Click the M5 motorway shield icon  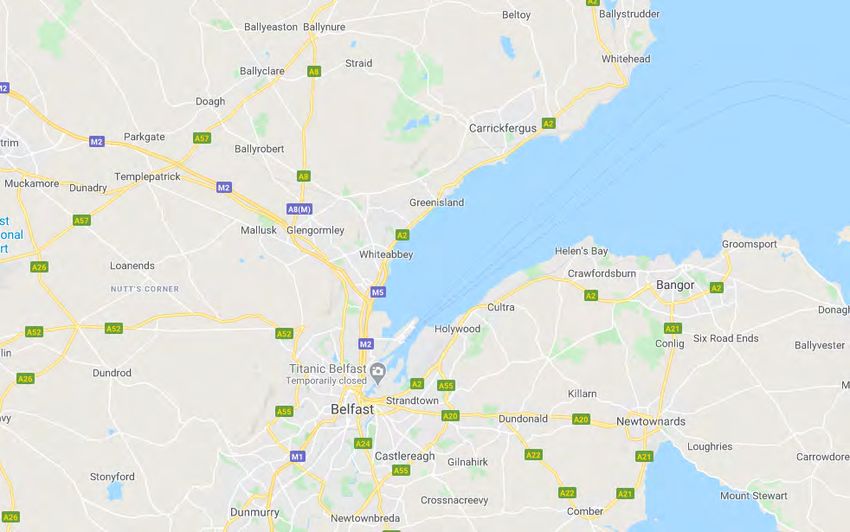pyautogui.click(x=378, y=292)
